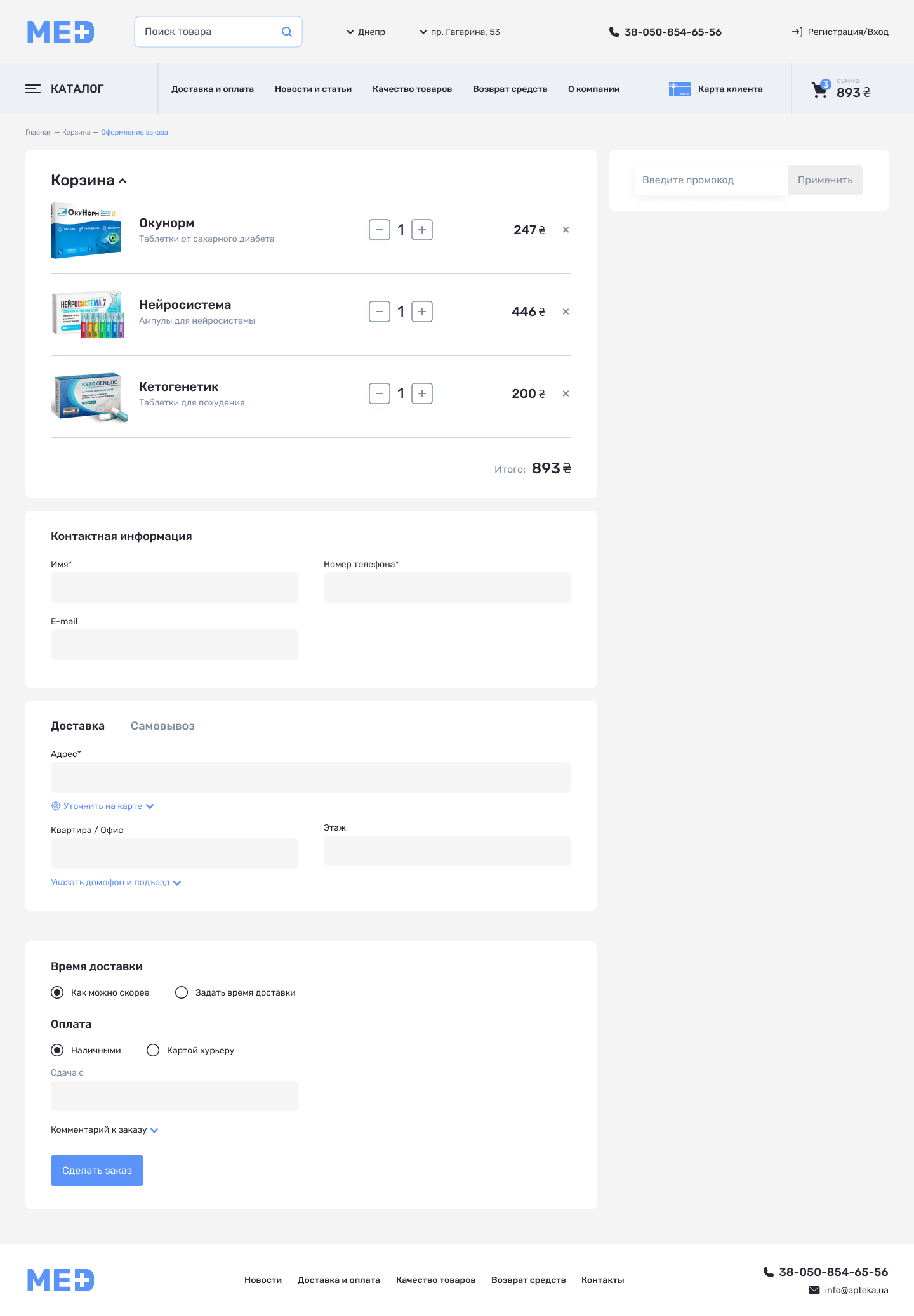The width and height of the screenshot is (914, 1316).
Task: Select Как можно скорее delivery time
Action: coord(57,992)
